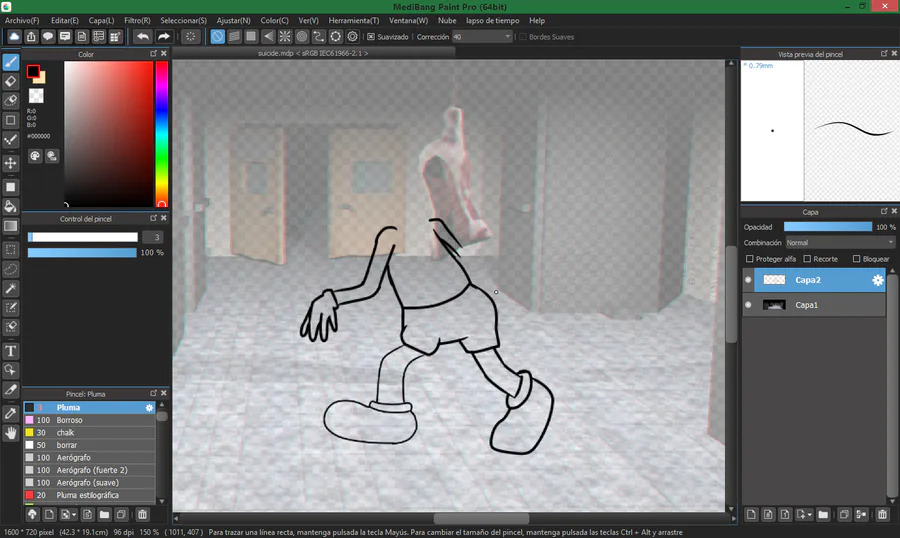Delete brush with trash icon in brush panel
Viewport: 900px width, 538px height.
point(142,514)
